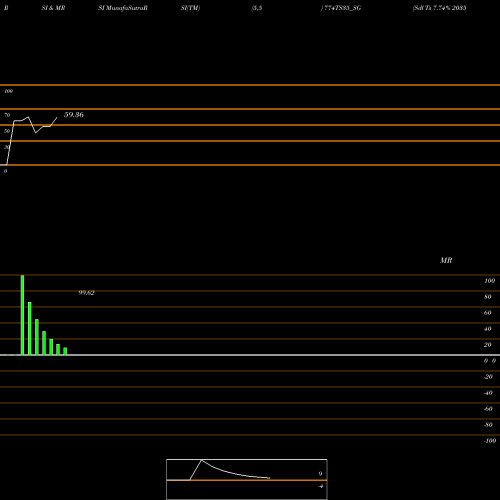Click the MR axis label 40
The width and height of the screenshot is (500, 500).
coord(488,329)
